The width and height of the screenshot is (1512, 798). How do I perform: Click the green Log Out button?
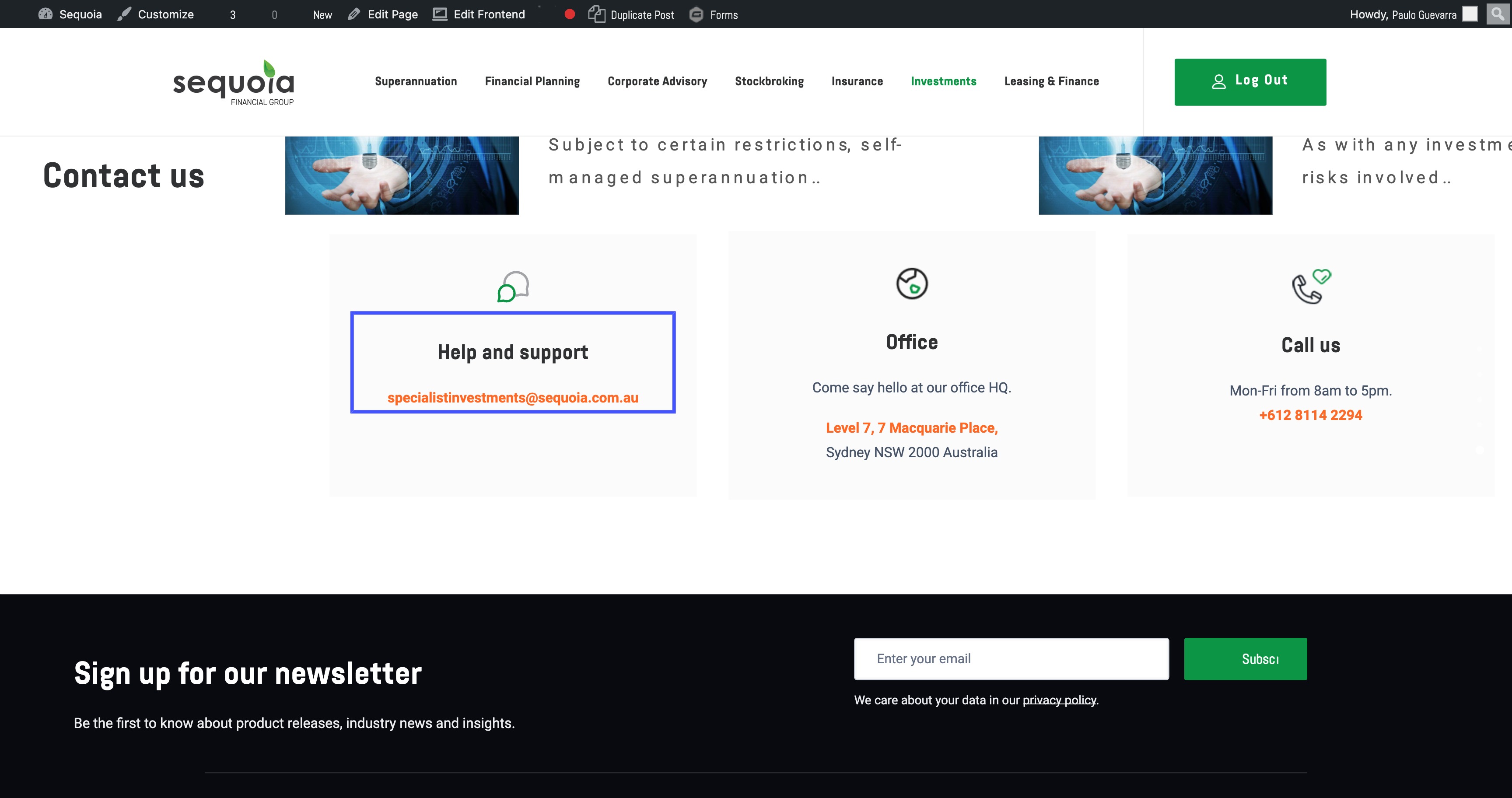1249,81
